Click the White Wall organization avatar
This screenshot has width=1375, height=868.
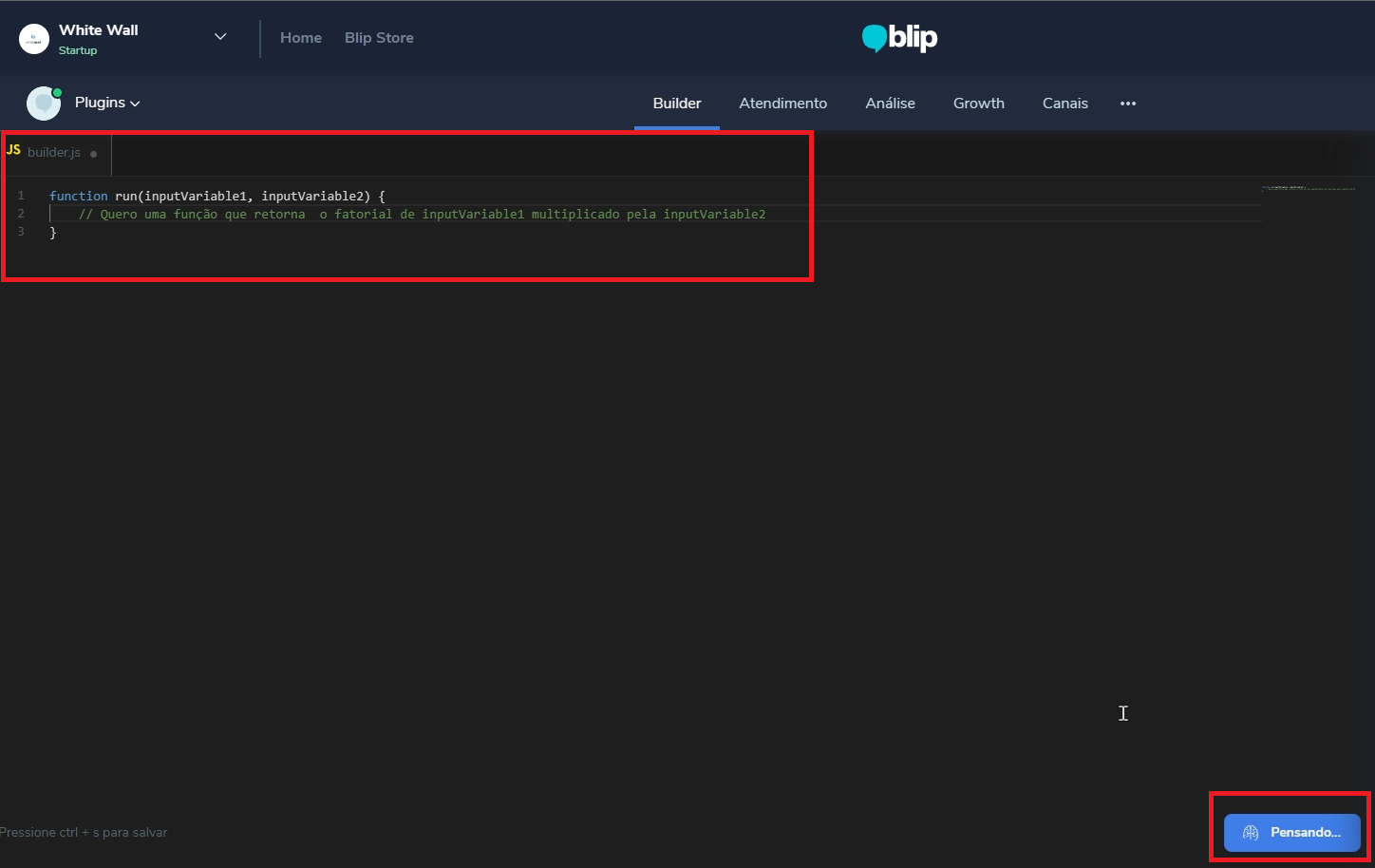(34, 39)
